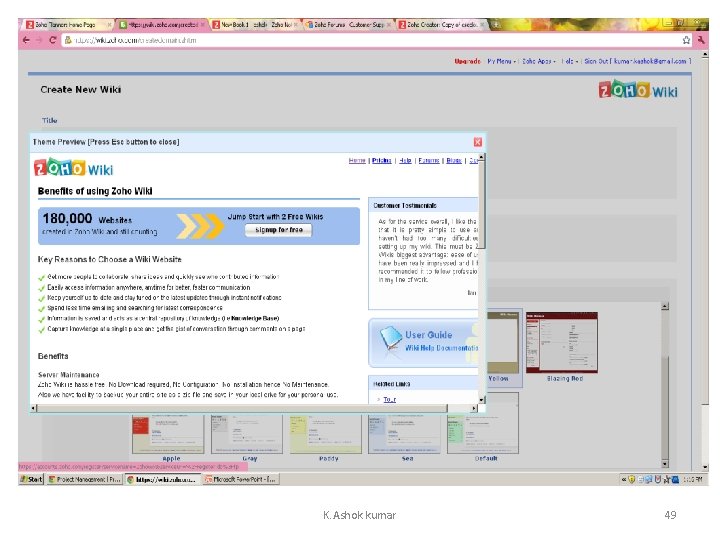Select the Sea theme thumbnail
The width and height of the screenshot is (720, 540).
pyautogui.click(x=405, y=435)
